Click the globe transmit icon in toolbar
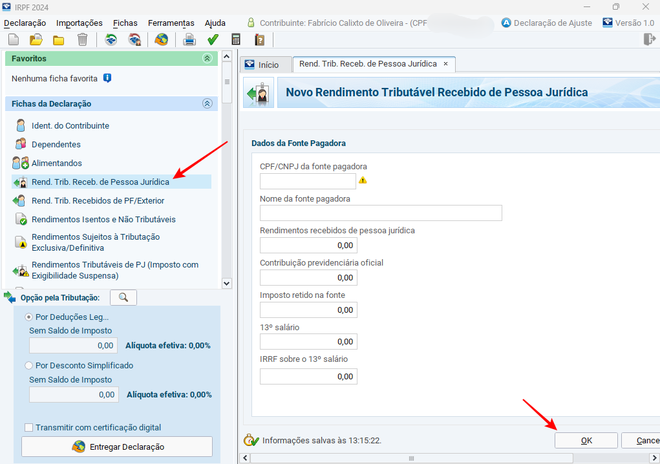 161,40
